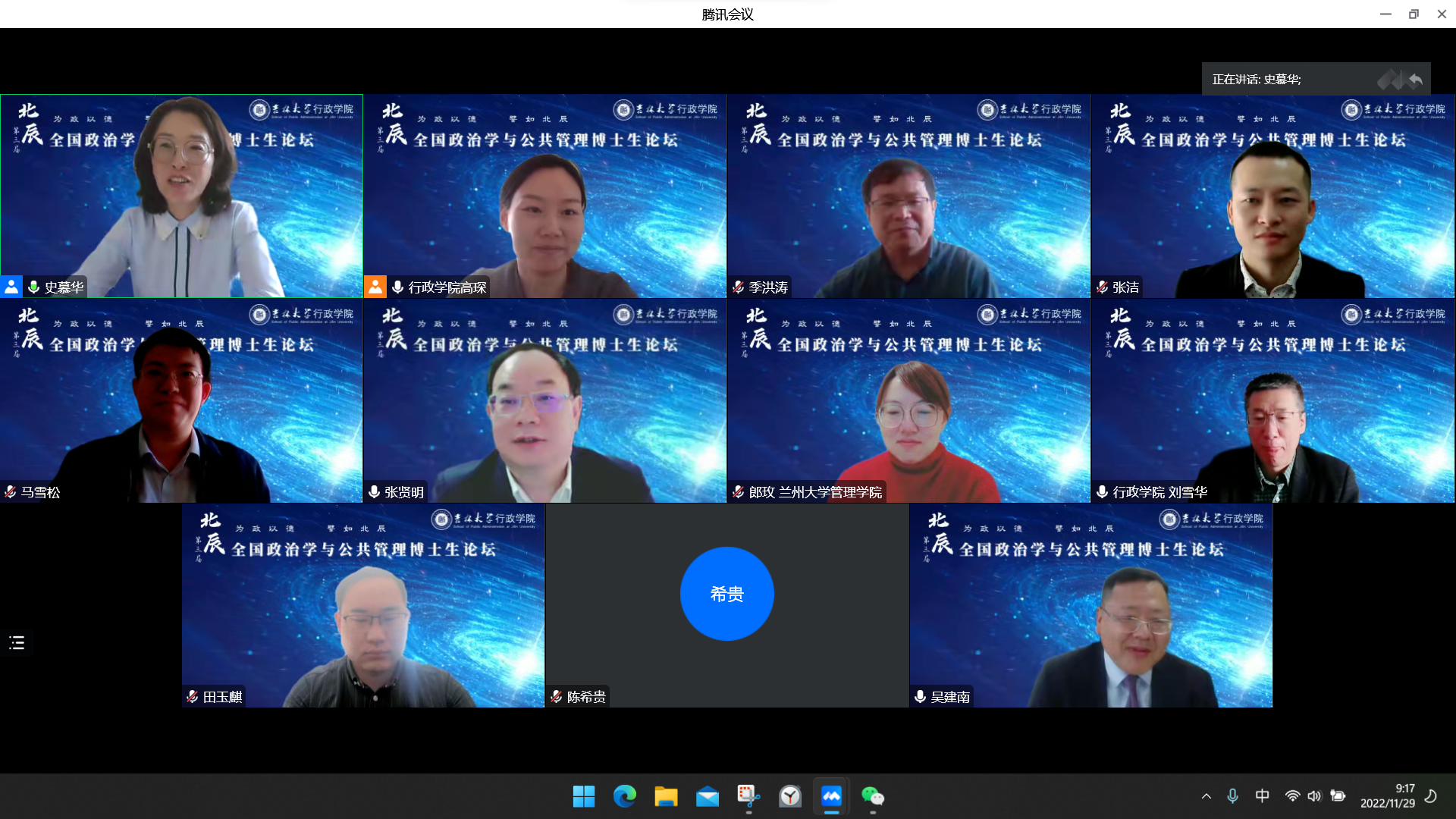Click orange co-host badge beside 行政学院高琛
Image resolution: width=1456 pixels, height=819 pixels.
(x=375, y=287)
